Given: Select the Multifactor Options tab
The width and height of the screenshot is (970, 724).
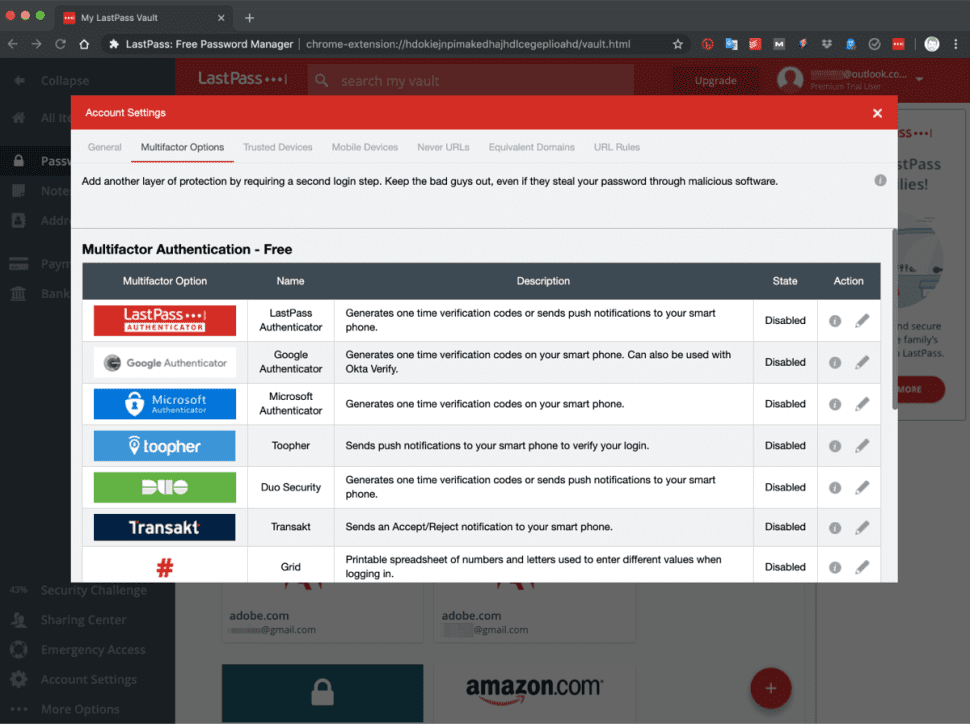Looking at the screenshot, I should (182, 147).
